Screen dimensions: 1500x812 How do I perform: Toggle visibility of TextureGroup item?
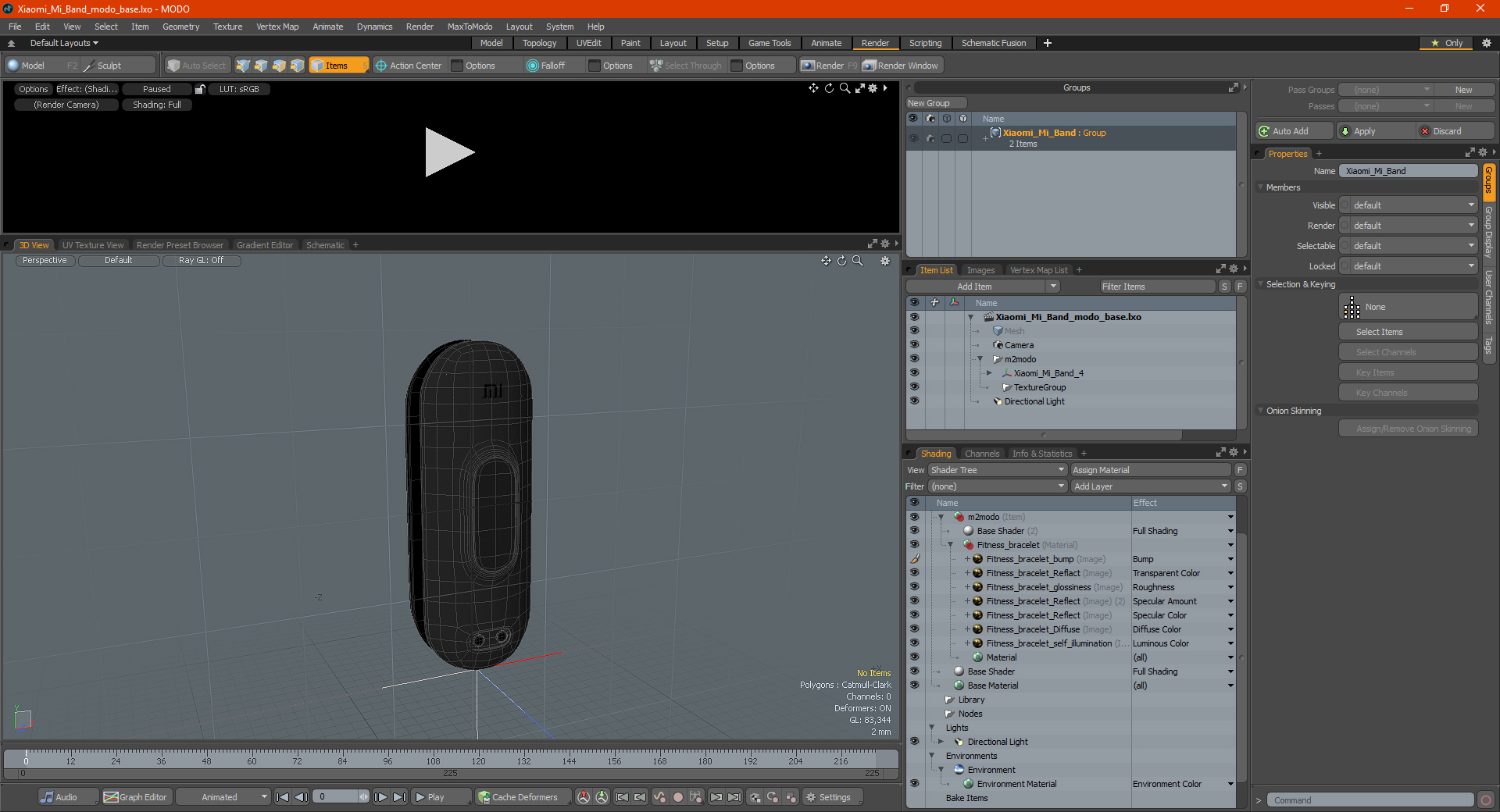(914, 387)
